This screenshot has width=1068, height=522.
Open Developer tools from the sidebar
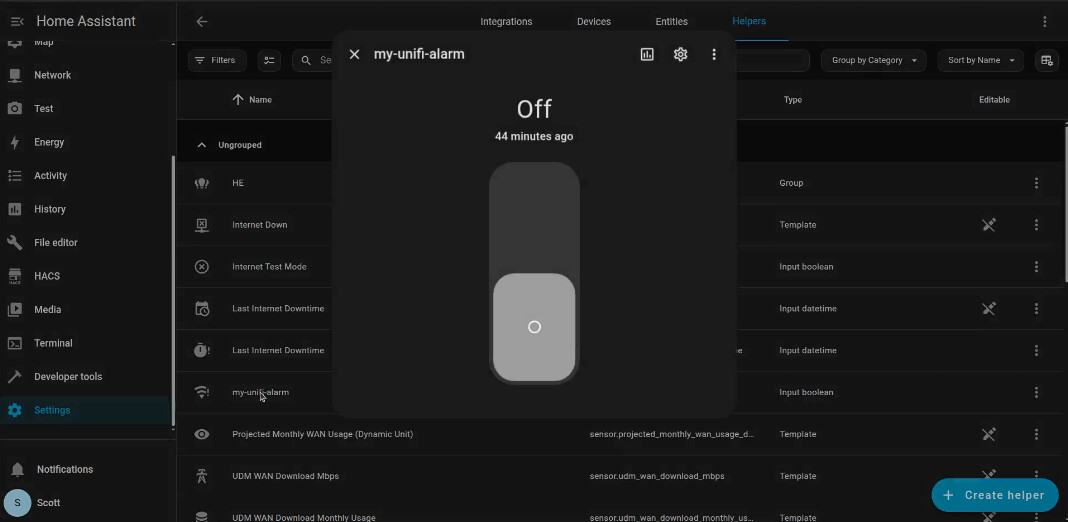tap(68, 377)
